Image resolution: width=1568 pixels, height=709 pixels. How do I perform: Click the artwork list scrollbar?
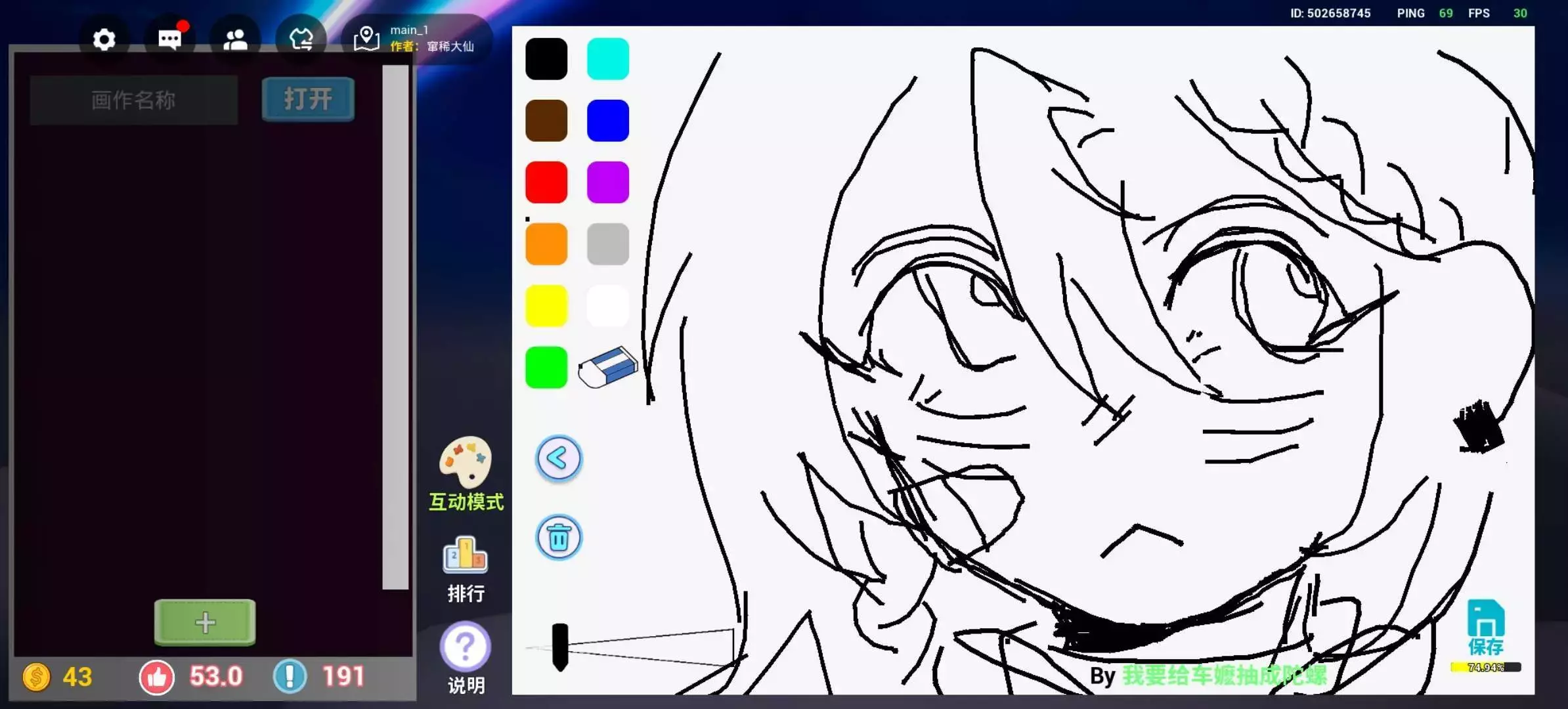pos(395,326)
